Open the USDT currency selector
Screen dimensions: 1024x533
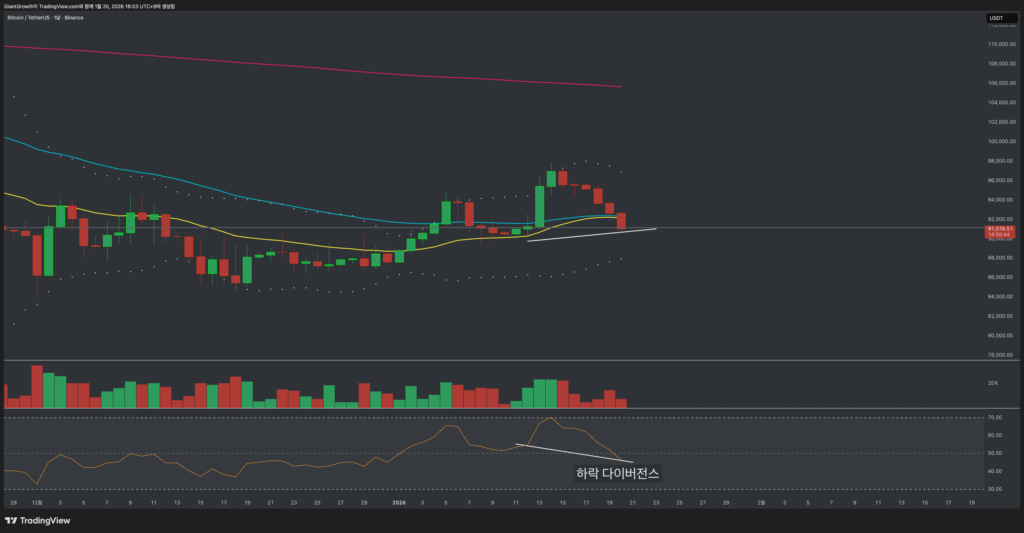996,18
